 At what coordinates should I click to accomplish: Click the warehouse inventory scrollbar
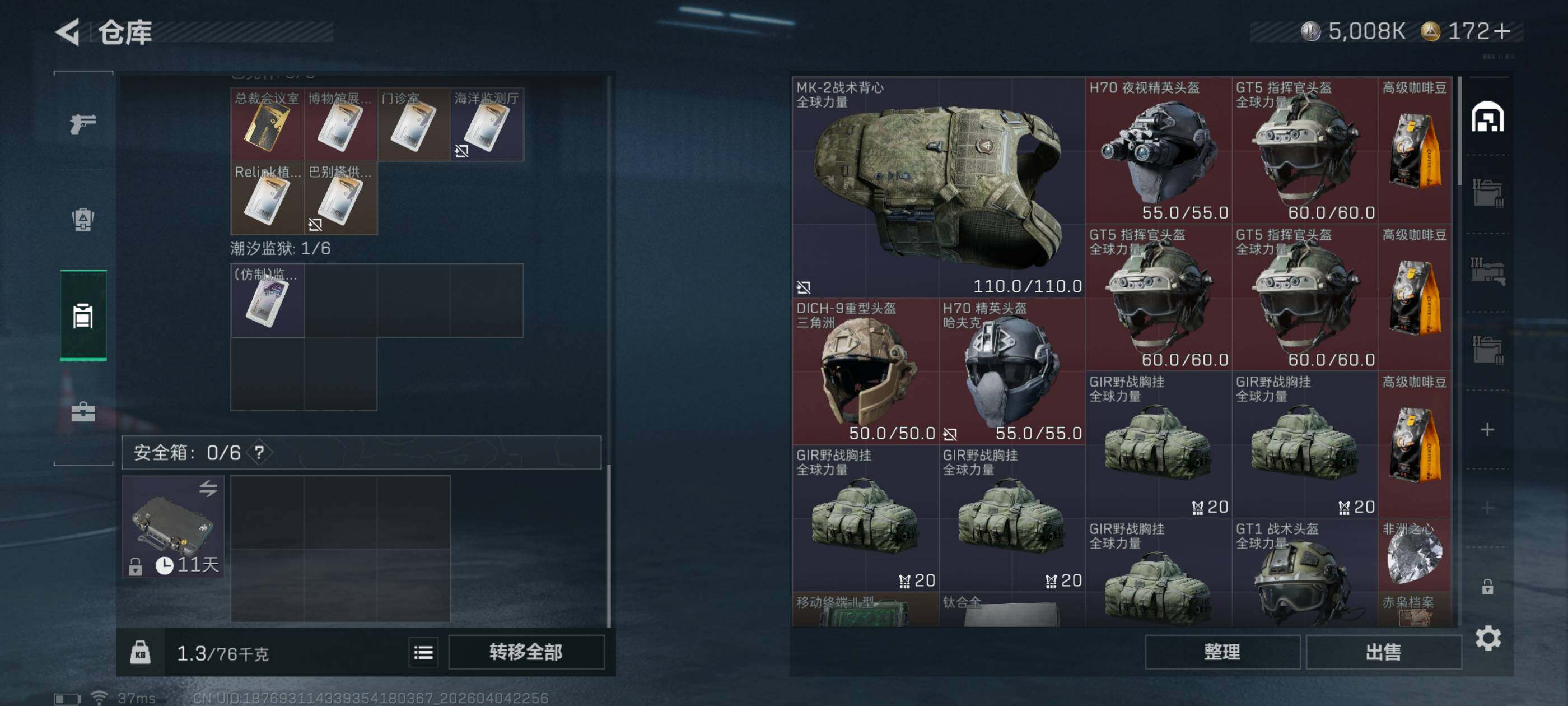tap(1458, 131)
